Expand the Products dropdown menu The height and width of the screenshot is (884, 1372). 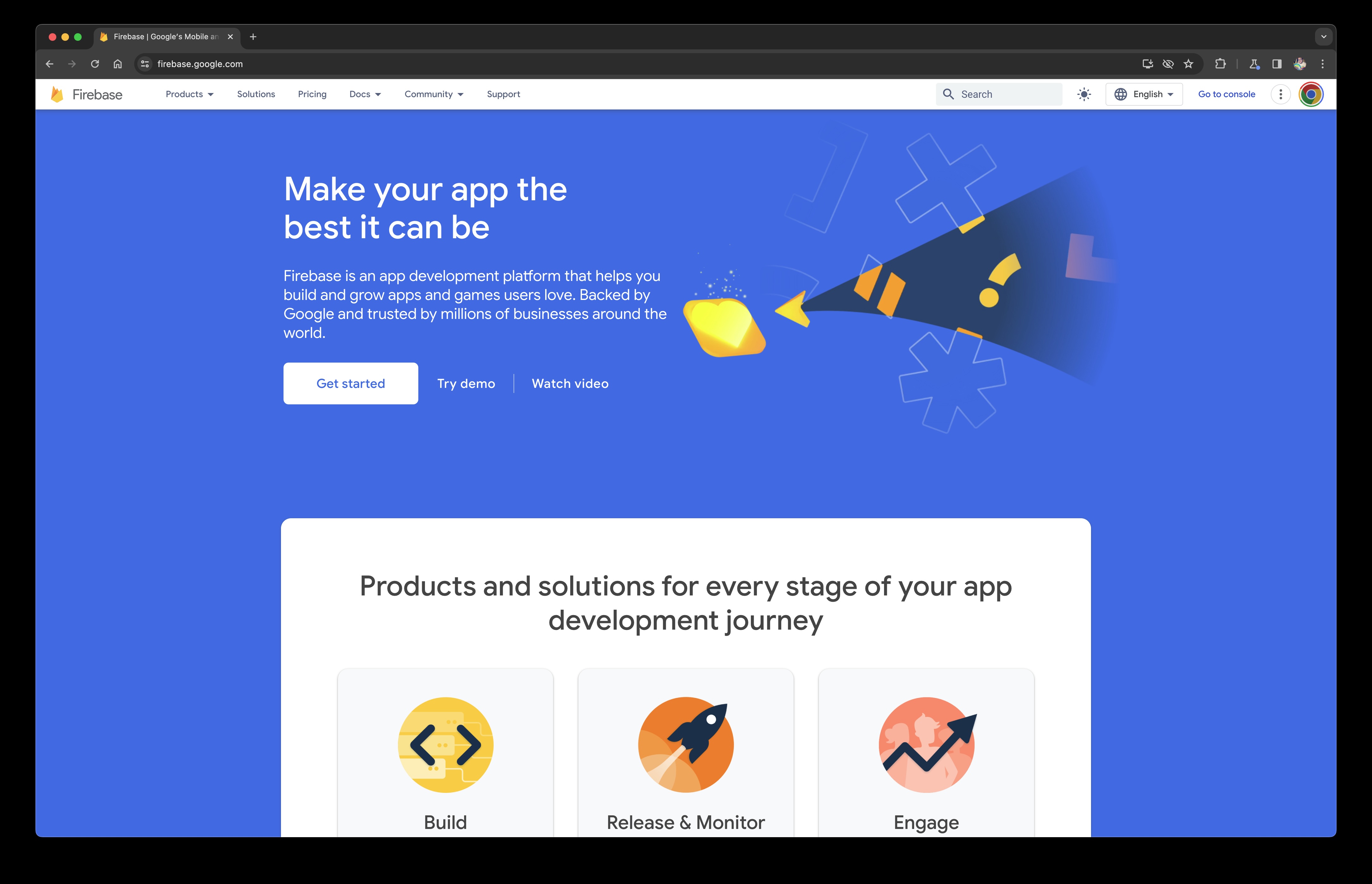click(188, 94)
